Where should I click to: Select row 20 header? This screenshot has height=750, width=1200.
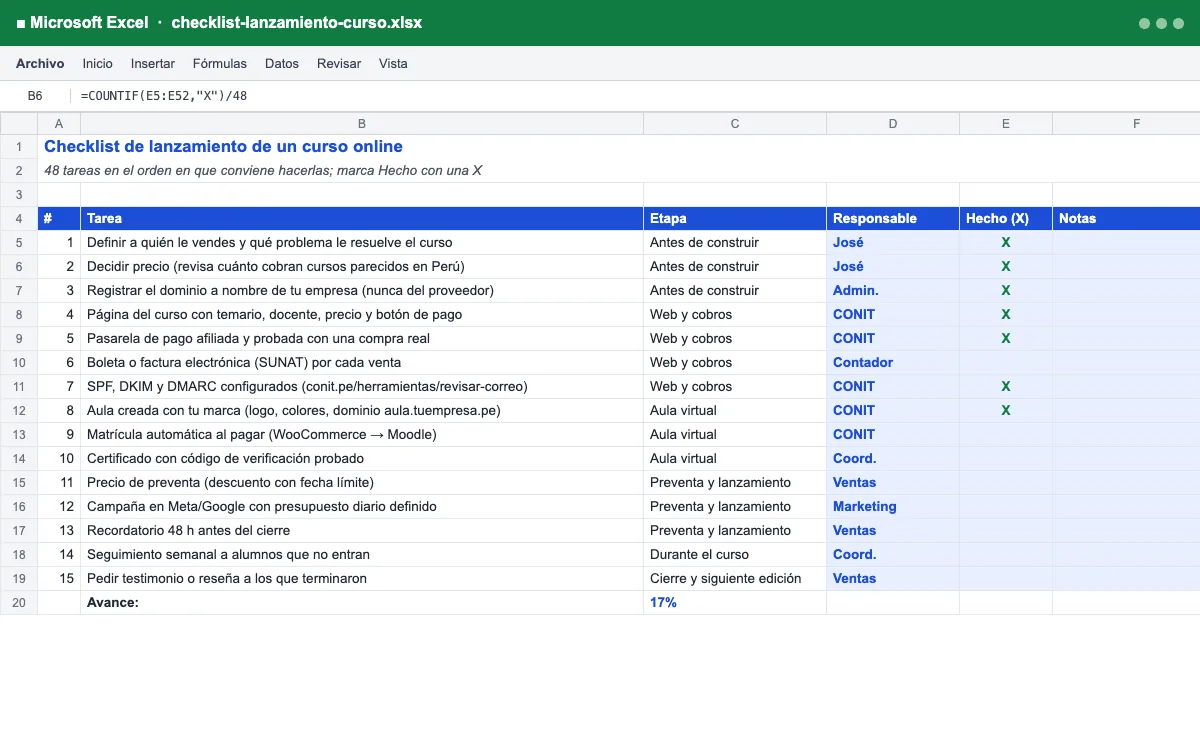click(19, 602)
